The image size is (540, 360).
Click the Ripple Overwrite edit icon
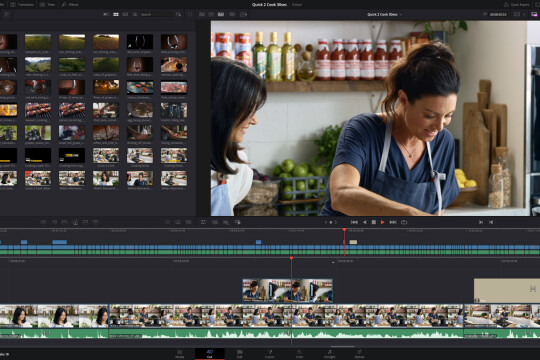[x=64, y=222]
